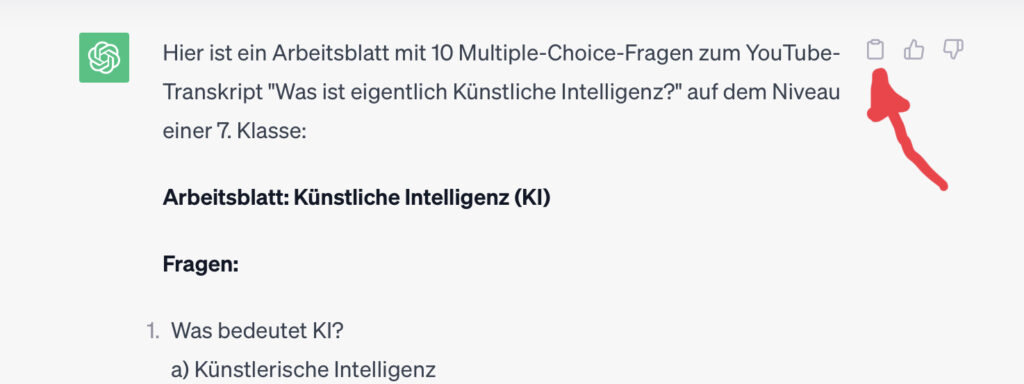Copy the response with the clipboard icon

pos(875,50)
